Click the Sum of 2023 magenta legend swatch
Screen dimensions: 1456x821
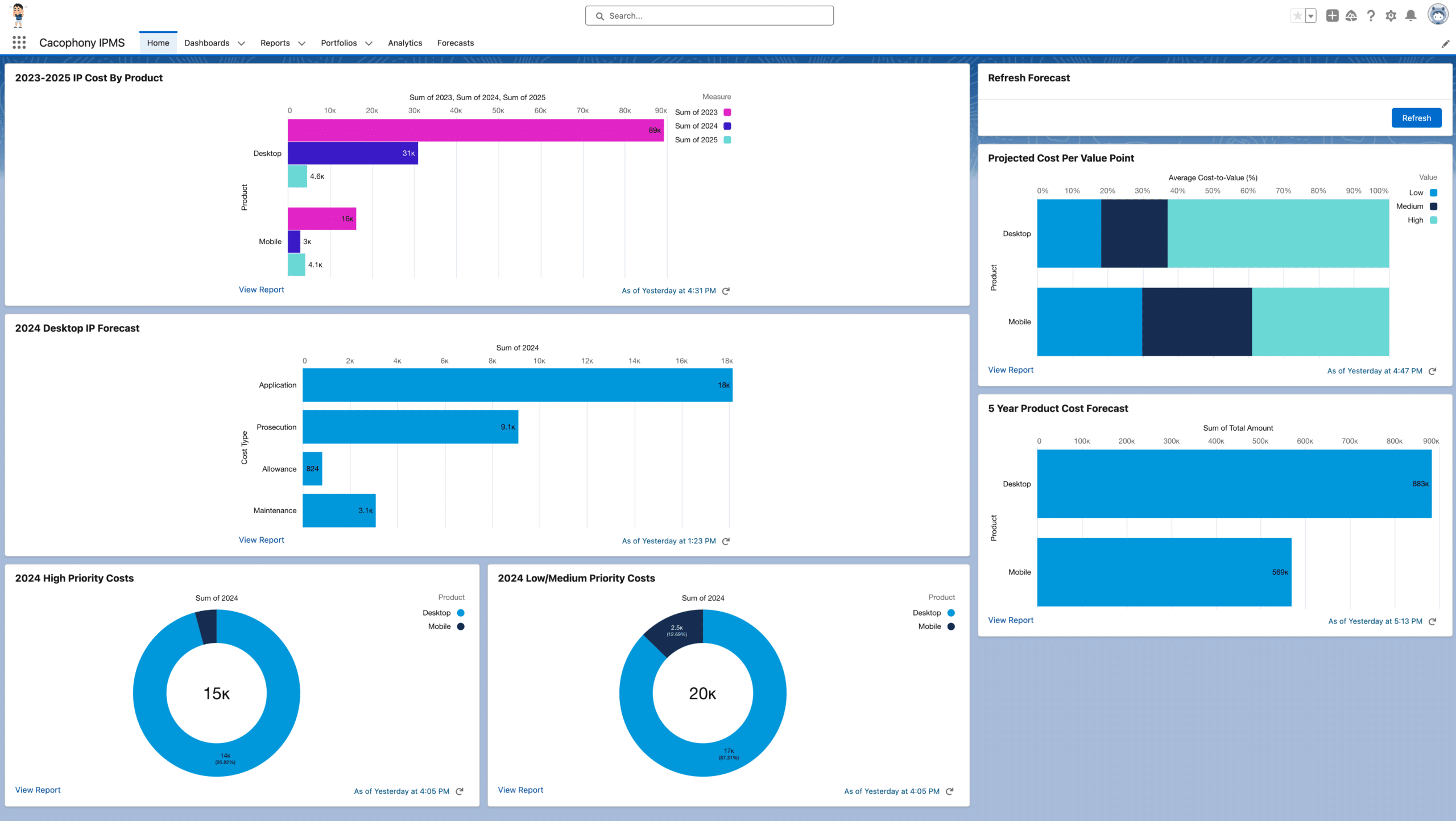pyautogui.click(x=727, y=112)
